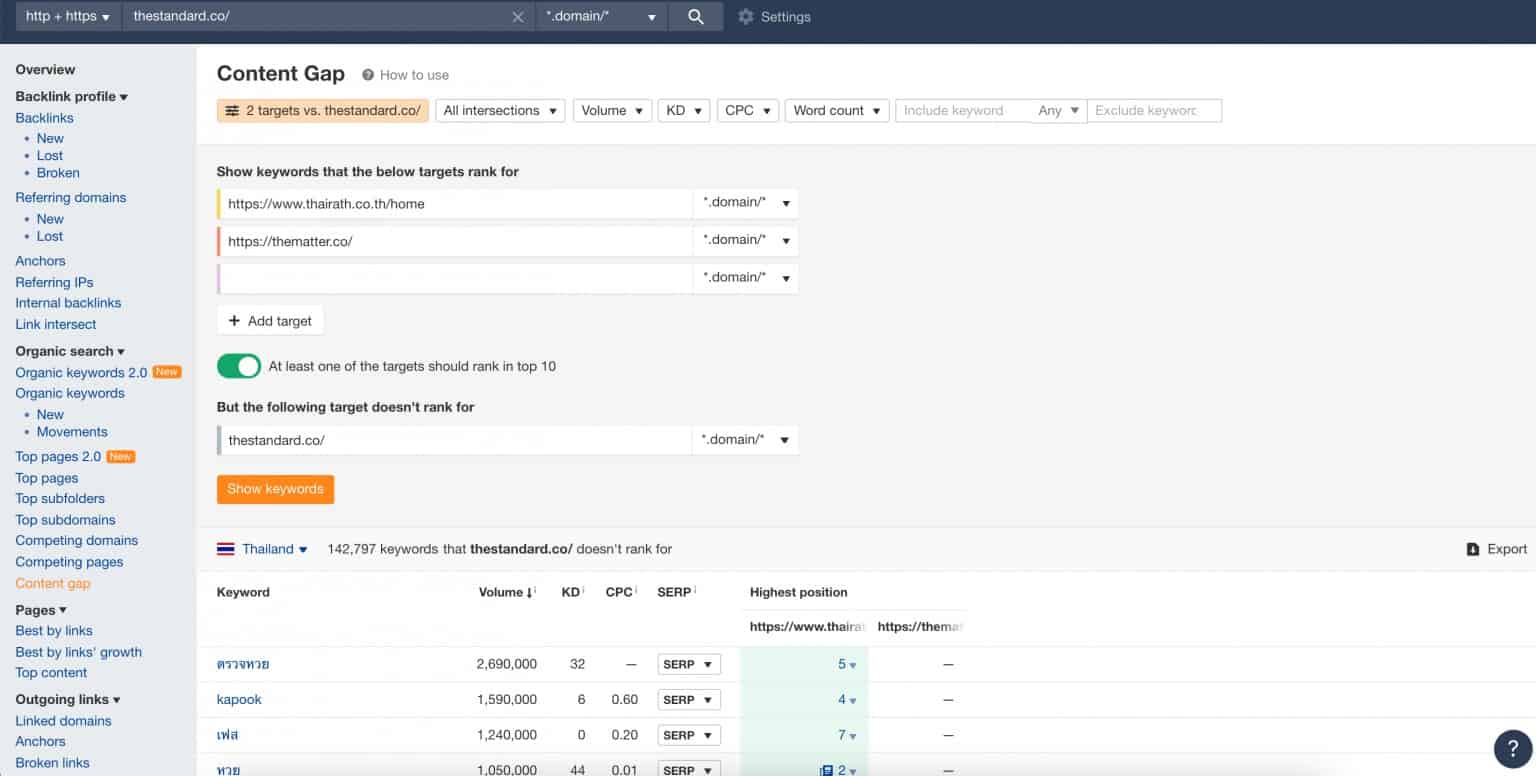This screenshot has width=1536, height=776.
Task: Open the kapook keyword link
Action: tap(239, 699)
